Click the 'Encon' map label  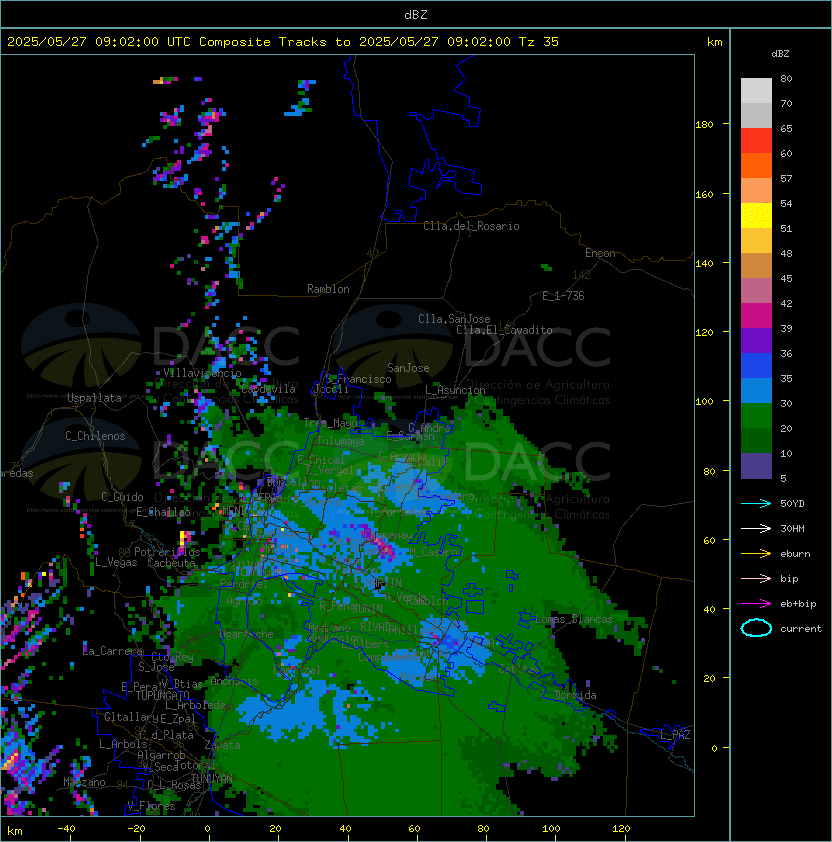click(600, 253)
